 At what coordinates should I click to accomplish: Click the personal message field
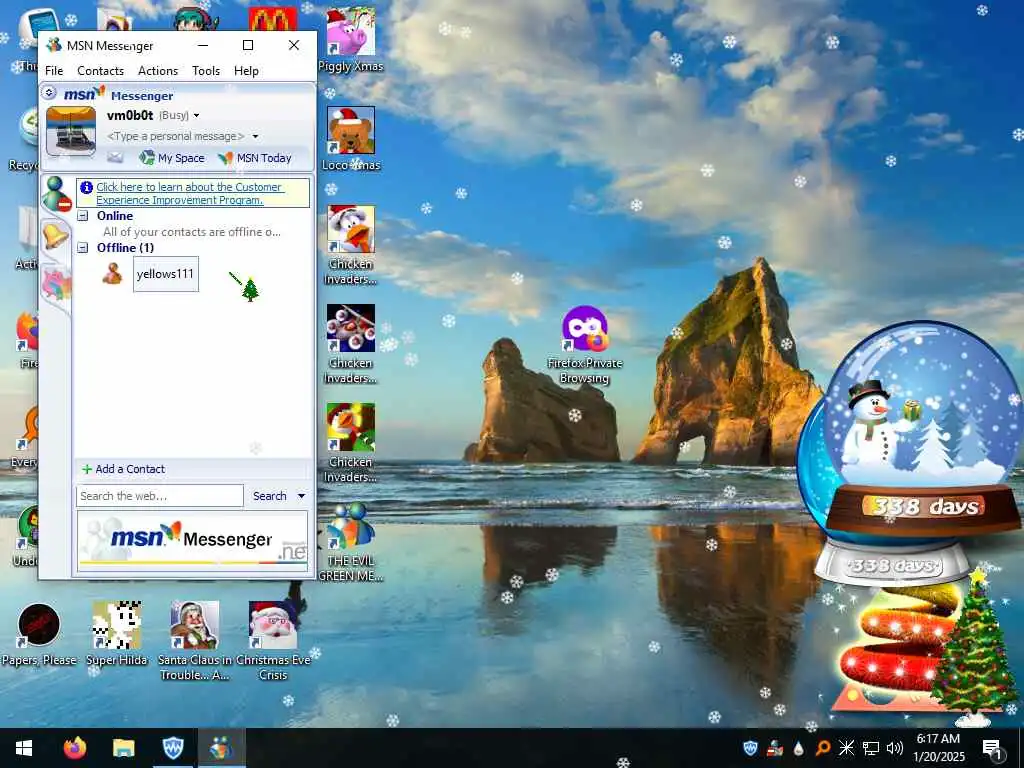[x=176, y=136]
